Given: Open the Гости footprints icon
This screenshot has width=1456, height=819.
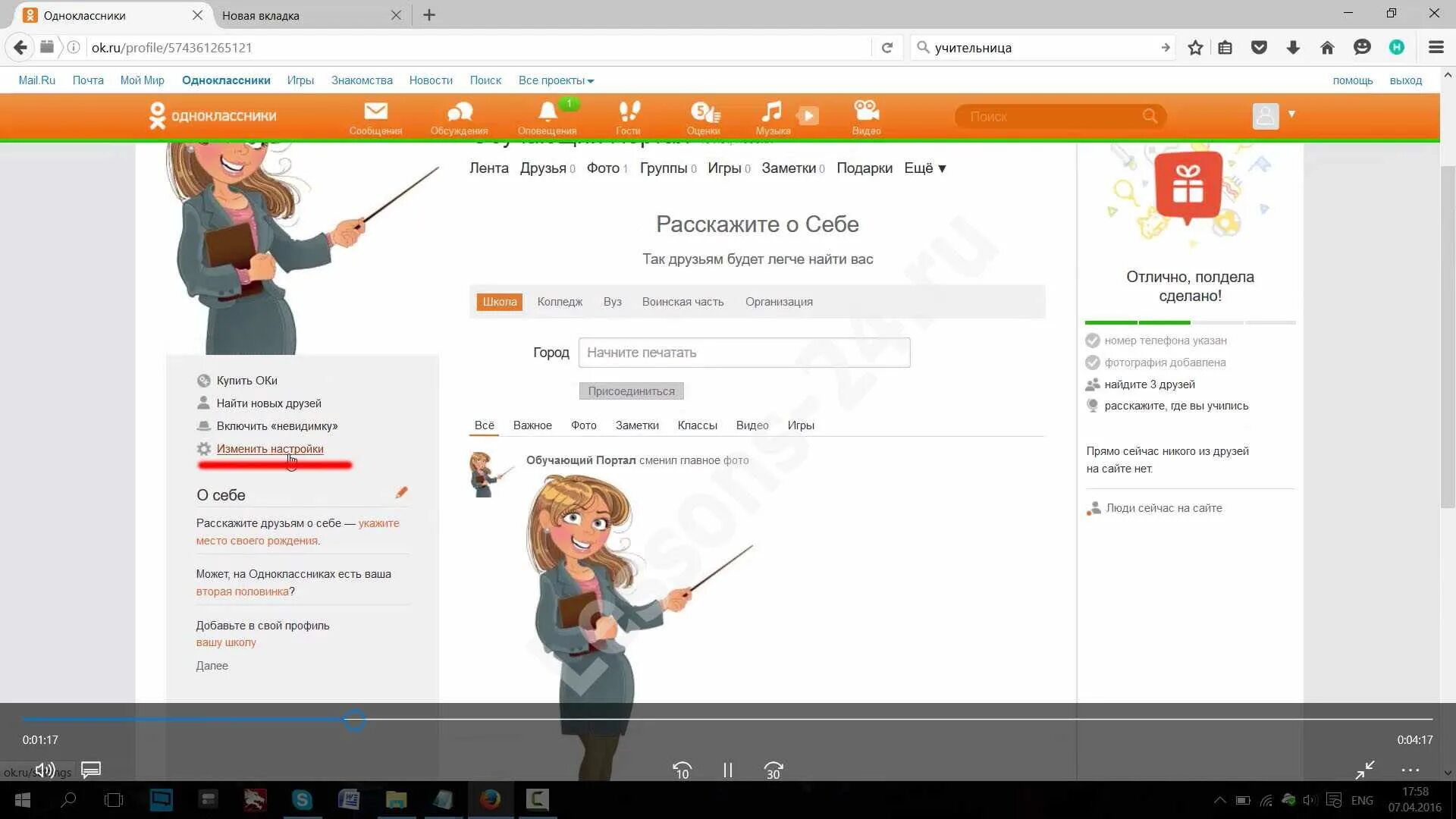Looking at the screenshot, I should pyautogui.click(x=629, y=111).
